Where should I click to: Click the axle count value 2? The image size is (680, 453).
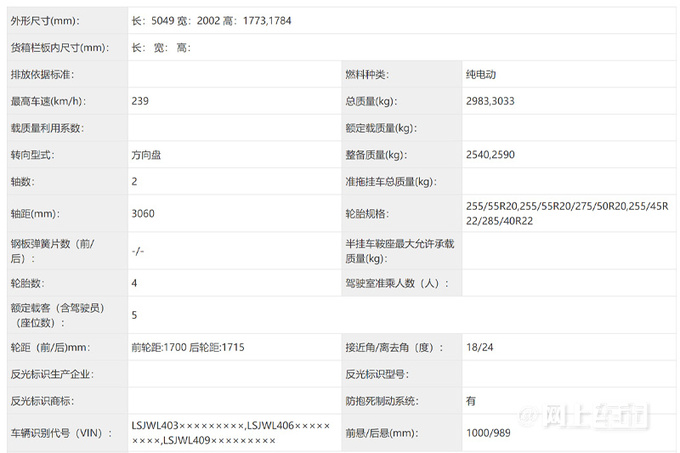click(x=134, y=182)
